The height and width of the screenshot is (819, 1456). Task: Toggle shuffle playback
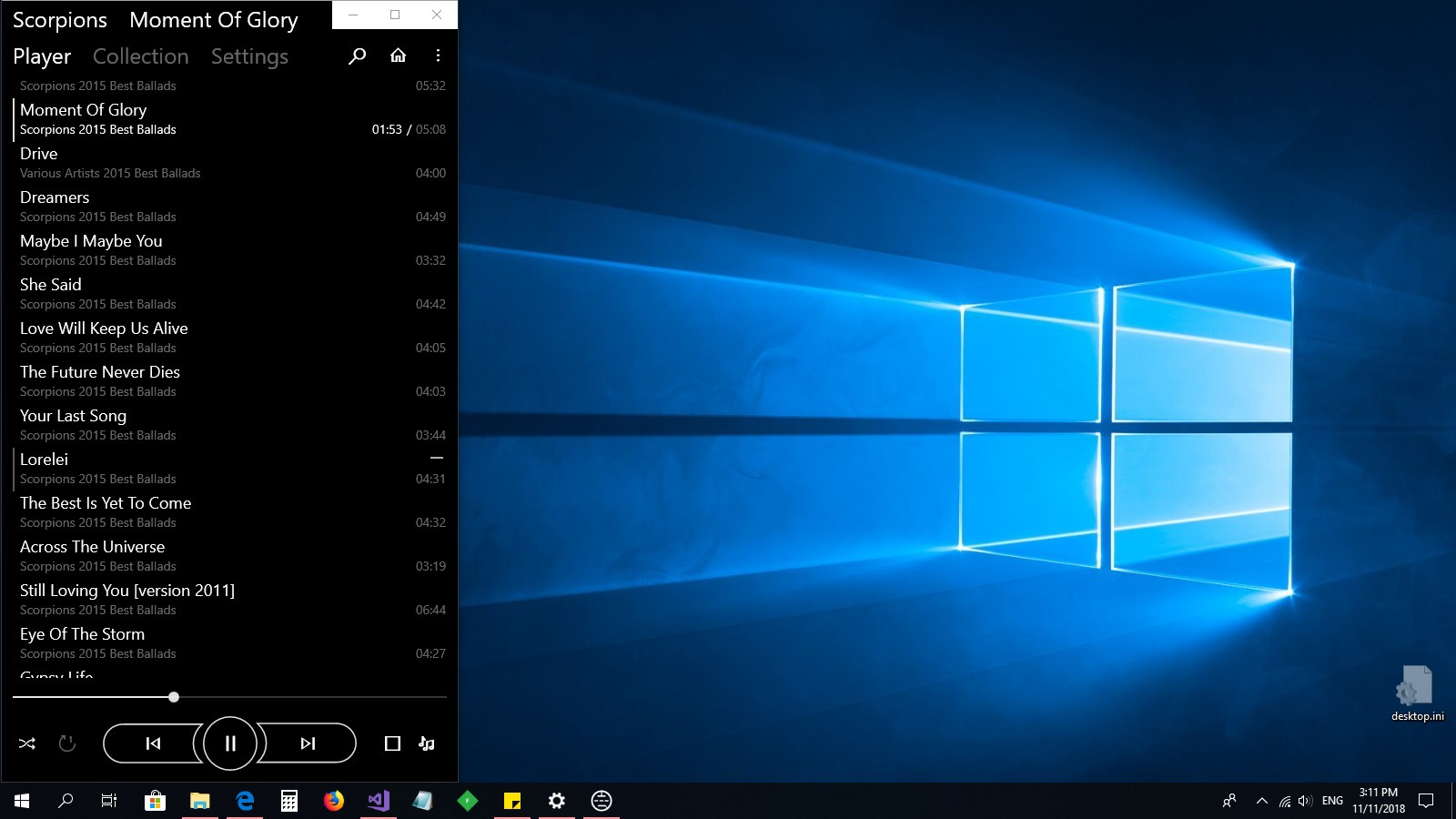(27, 743)
